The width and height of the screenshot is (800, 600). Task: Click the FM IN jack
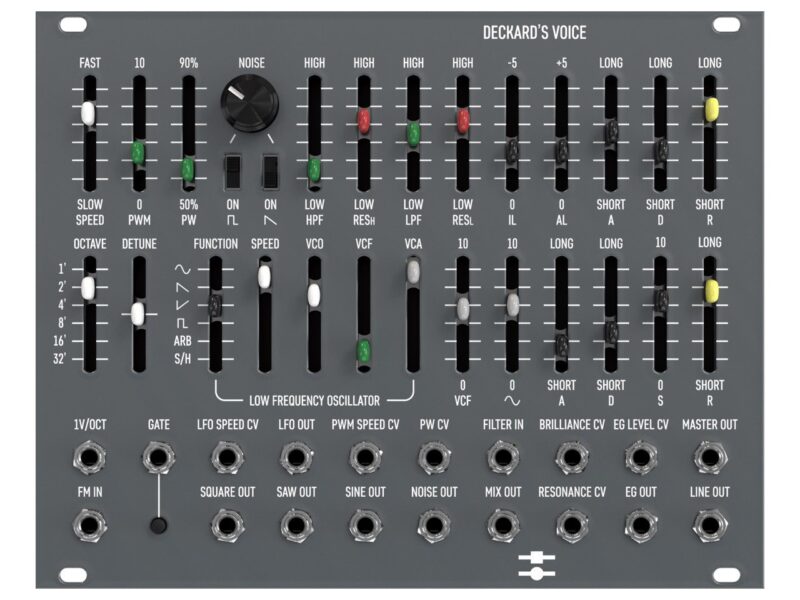coord(89,525)
